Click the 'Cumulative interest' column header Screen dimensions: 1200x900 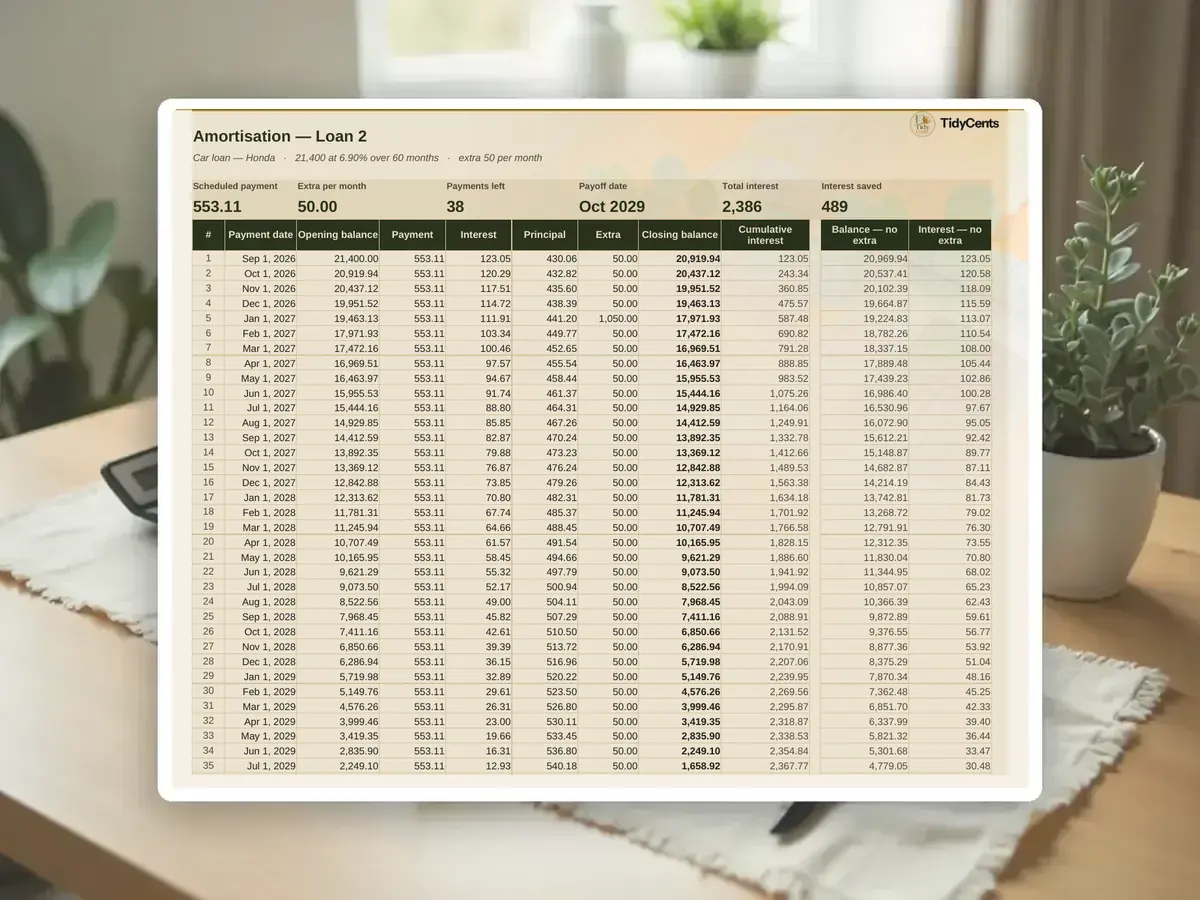(765, 235)
